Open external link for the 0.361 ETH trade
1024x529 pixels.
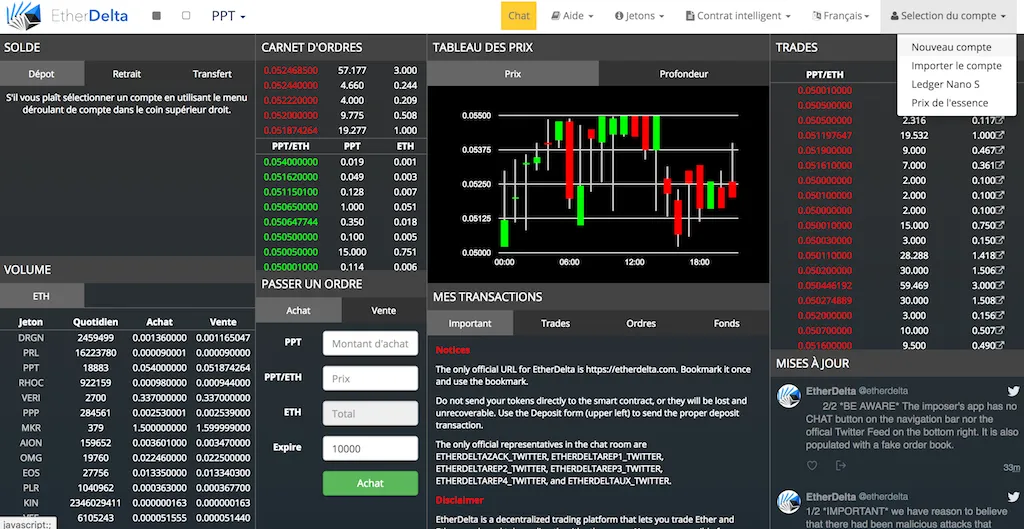(999, 165)
